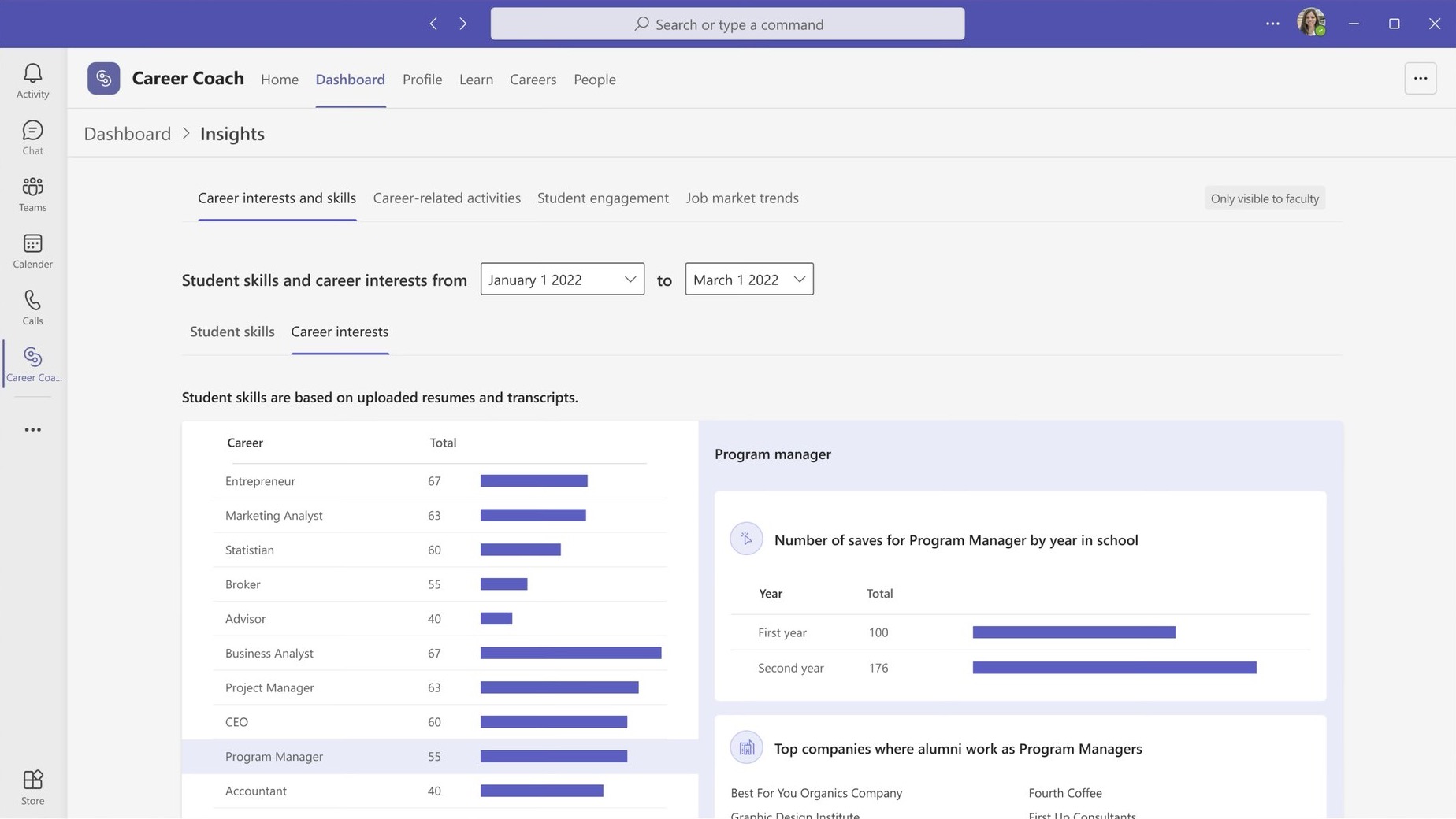The image size is (1456, 819).
Task: Click in the Search or type a command box
Action: [x=727, y=24]
